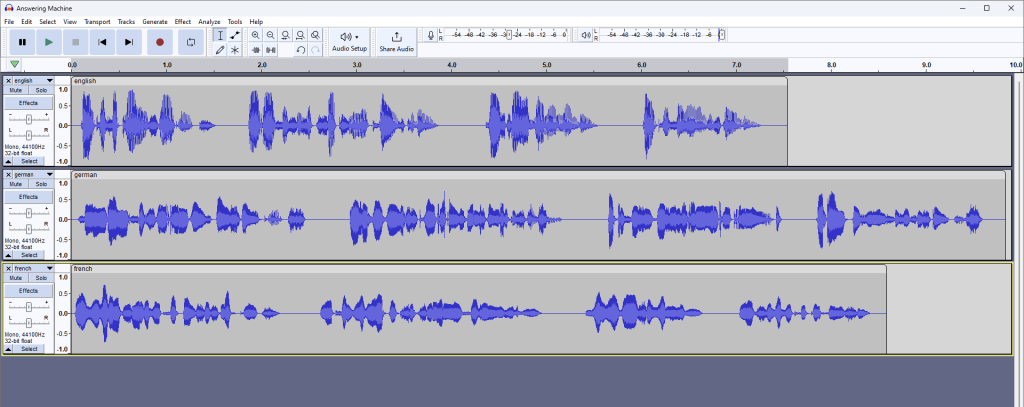This screenshot has height=407, width=1024.
Task: Toggle the Loop playback button
Action: coord(191,42)
